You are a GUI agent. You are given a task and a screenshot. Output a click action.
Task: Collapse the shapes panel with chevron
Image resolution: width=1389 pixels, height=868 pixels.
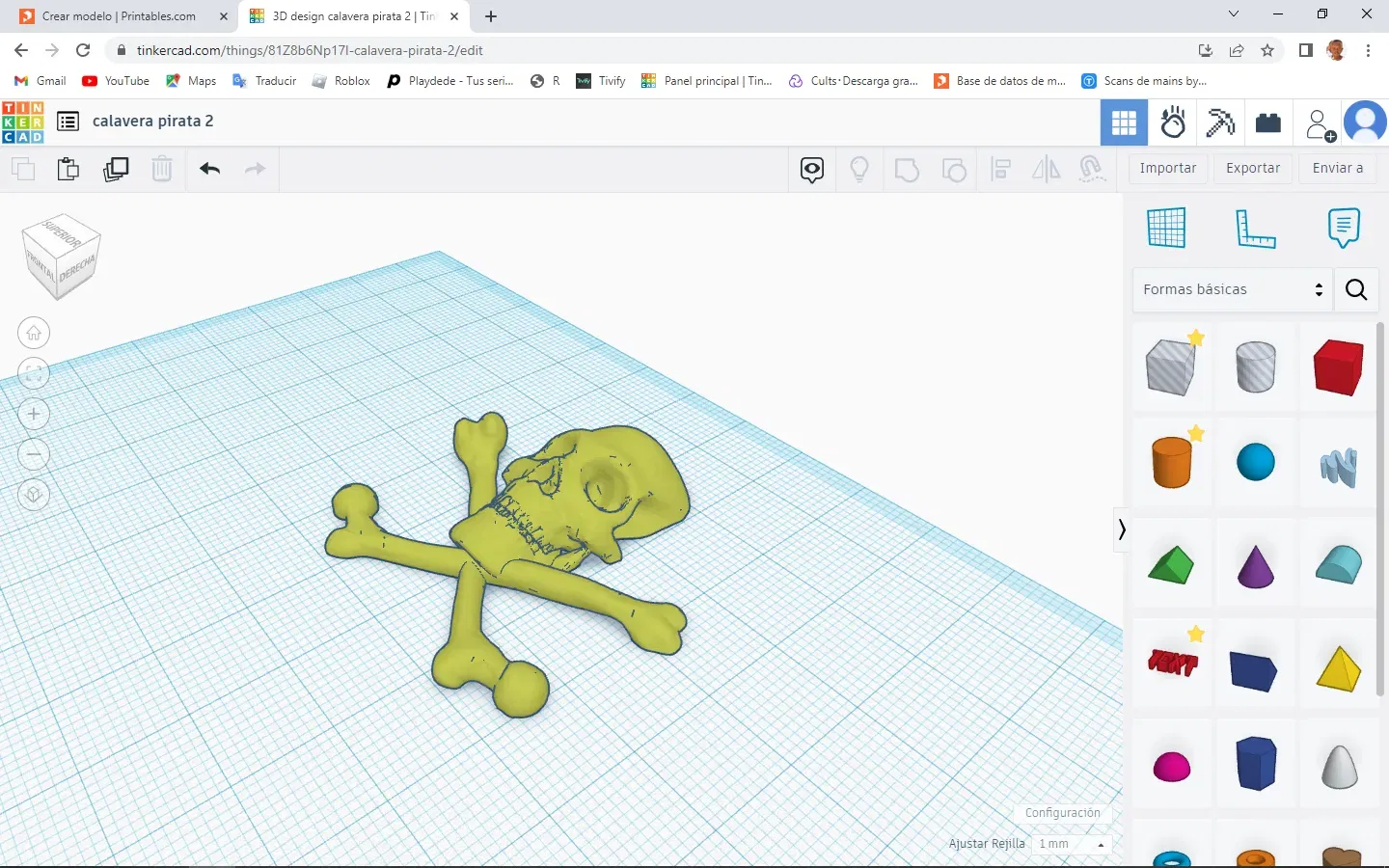1121,529
